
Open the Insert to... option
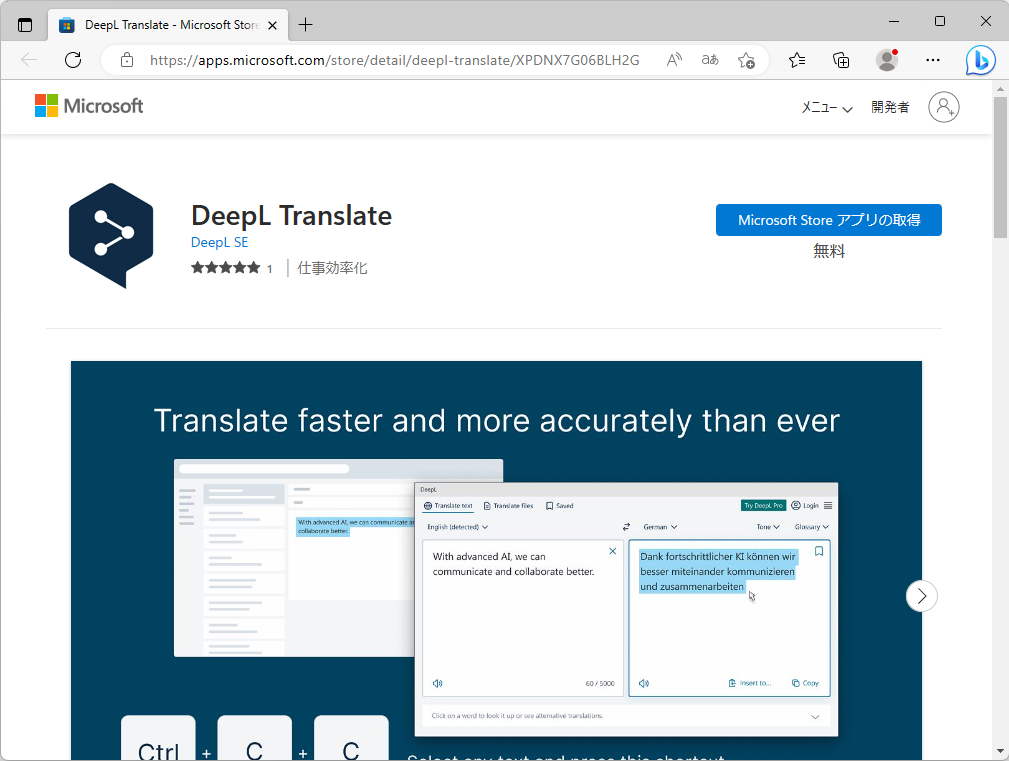[750, 683]
